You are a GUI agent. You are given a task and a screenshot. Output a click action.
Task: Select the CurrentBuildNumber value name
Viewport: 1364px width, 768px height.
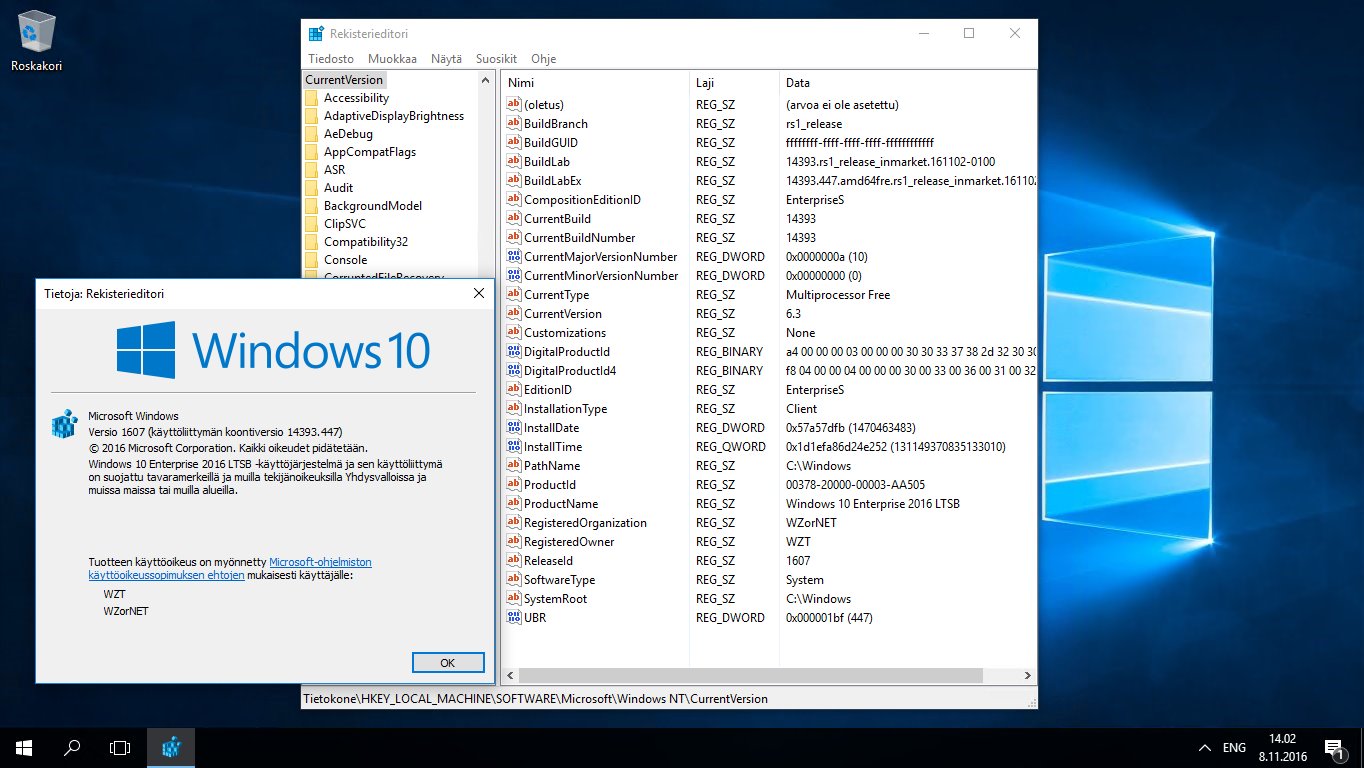[x=580, y=238]
